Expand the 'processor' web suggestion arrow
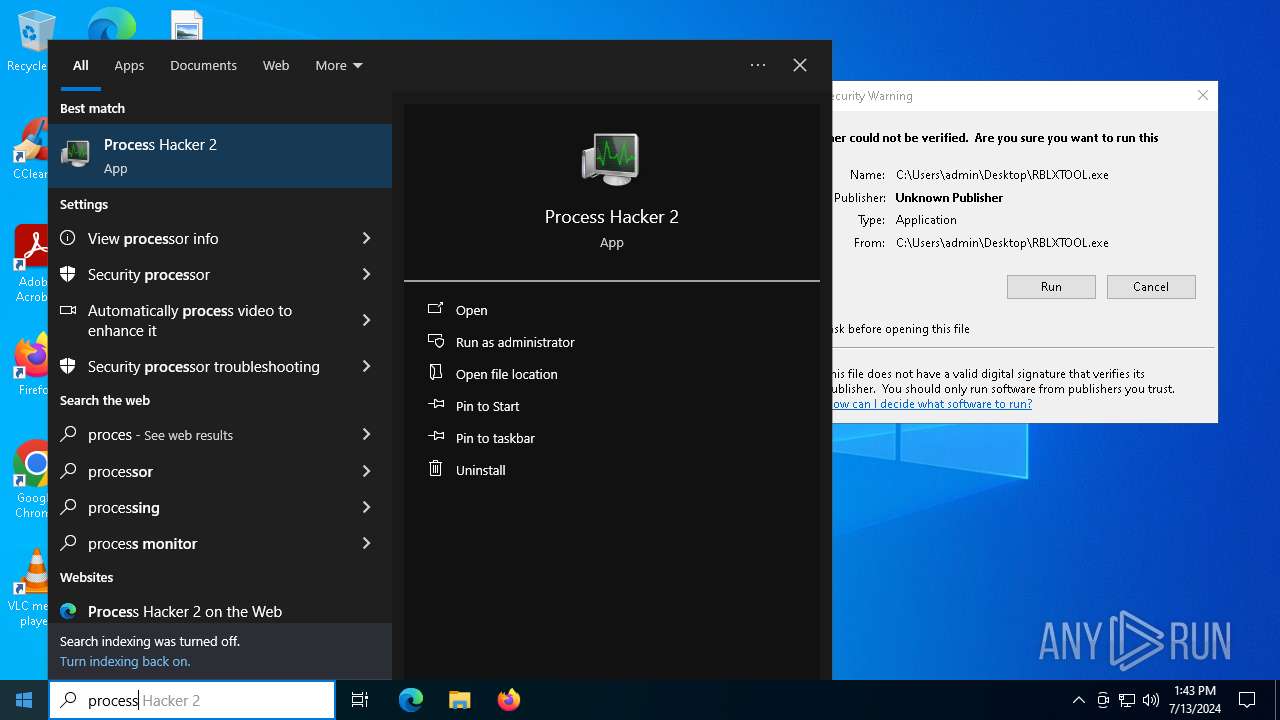Image resolution: width=1280 pixels, height=720 pixels. [366, 471]
